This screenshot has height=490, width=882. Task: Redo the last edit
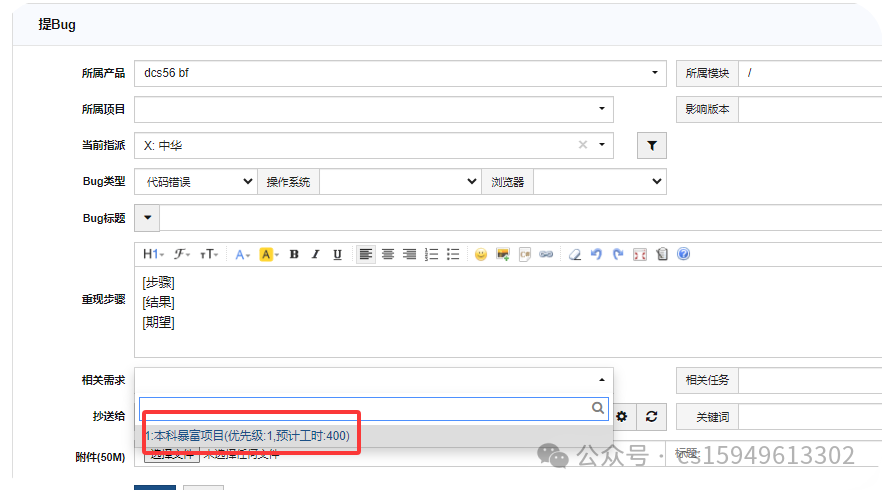[618, 254]
